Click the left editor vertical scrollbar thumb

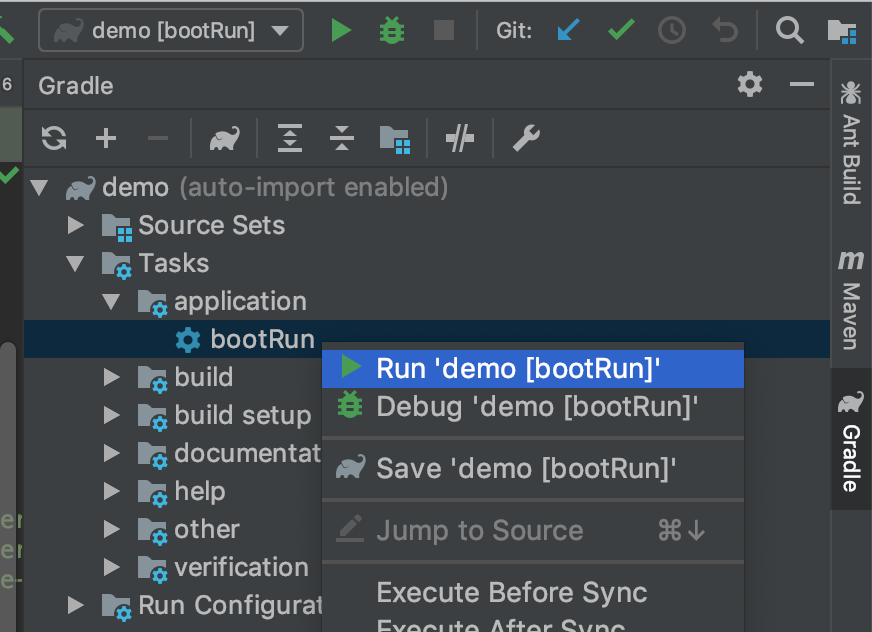tap(8, 487)
